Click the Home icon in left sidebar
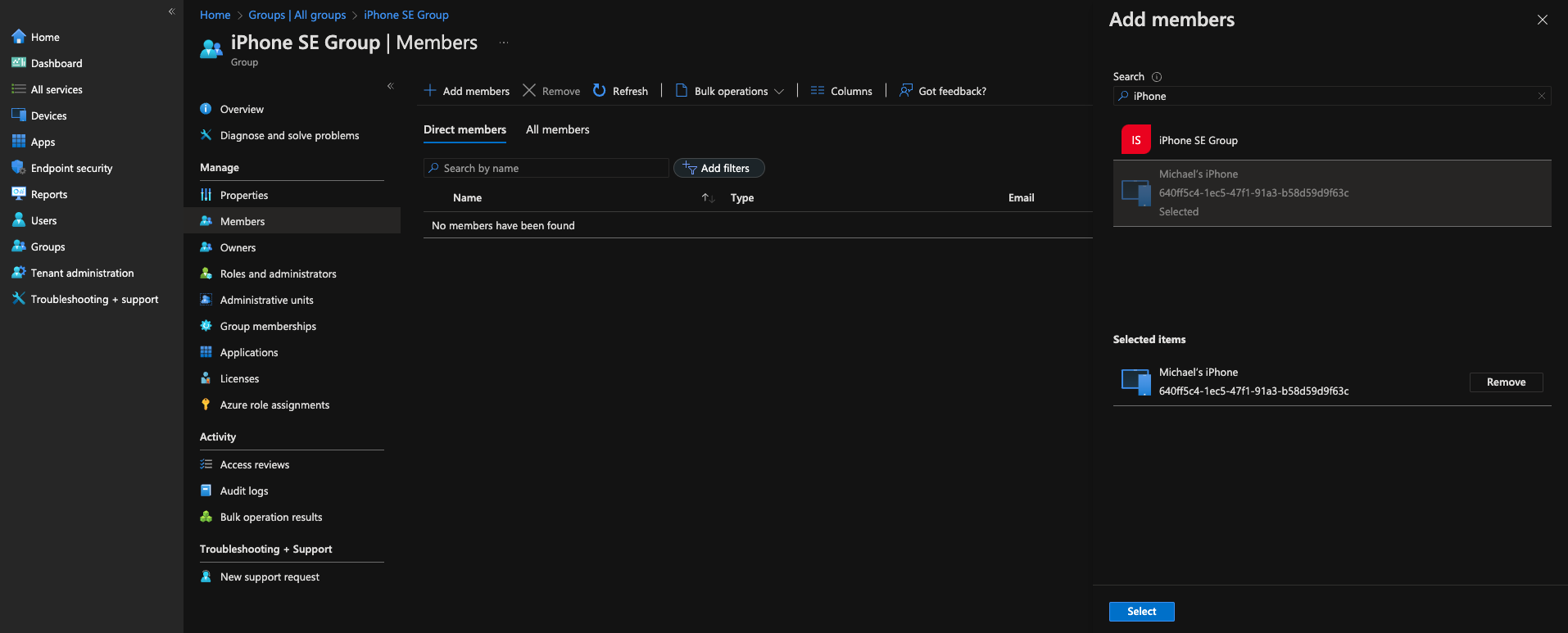The image size is (1568, 633). (19, 37)
